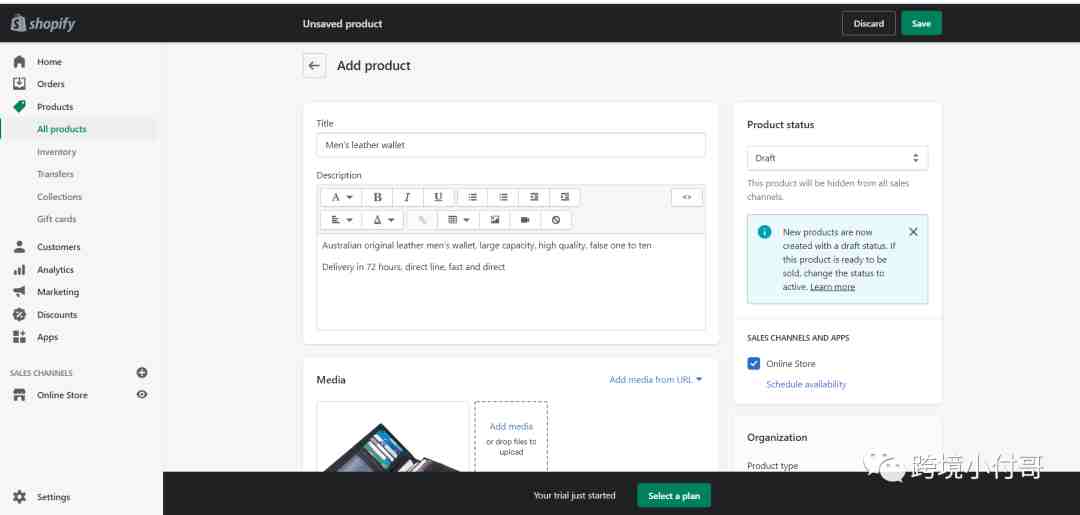
Task: Click the green Save button
Action: (921, 24)
